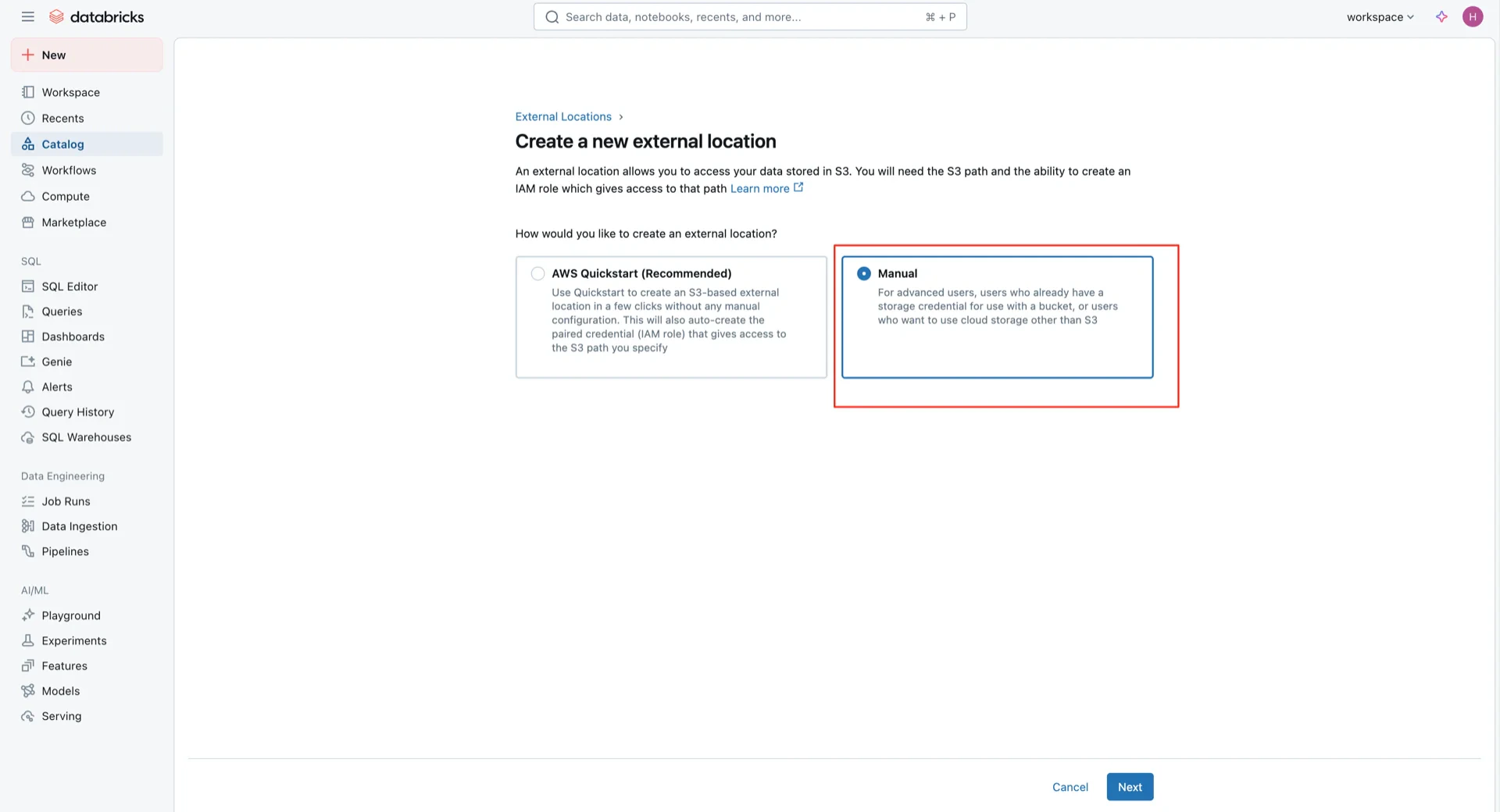
Task: Click the Alerts bell icon
Action: point(28,386)
